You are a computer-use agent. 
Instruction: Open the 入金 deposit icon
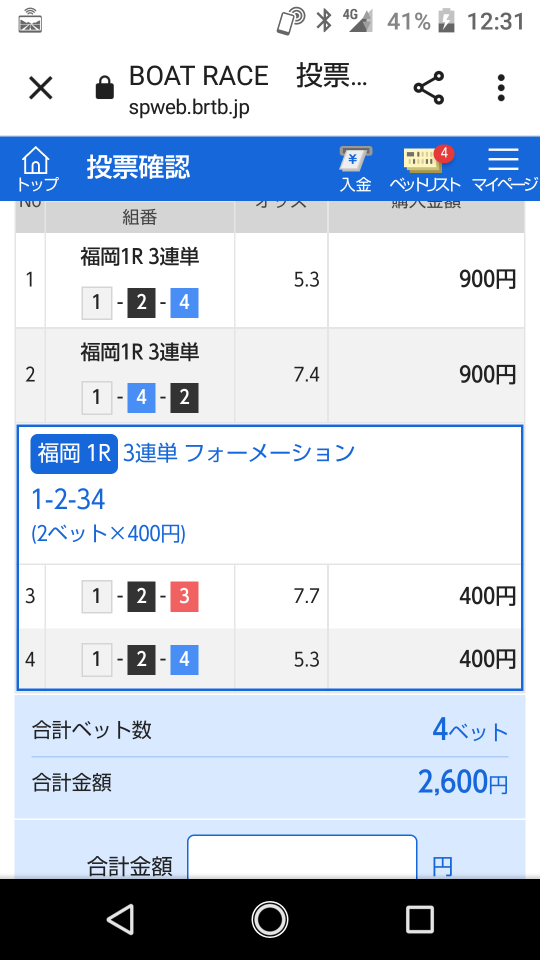356,169
